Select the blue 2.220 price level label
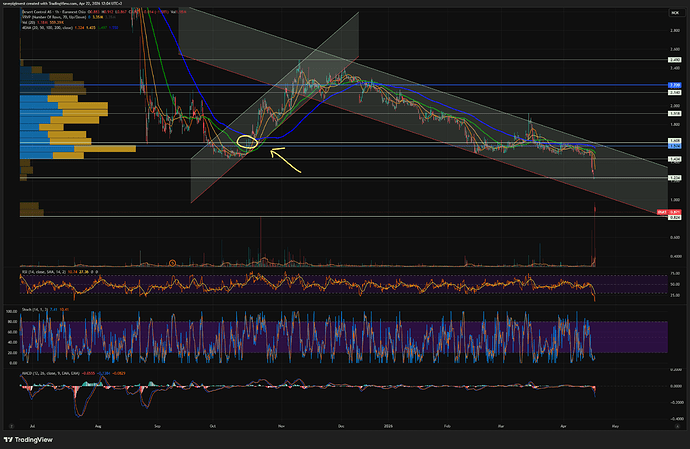 (x=675, y=85)
